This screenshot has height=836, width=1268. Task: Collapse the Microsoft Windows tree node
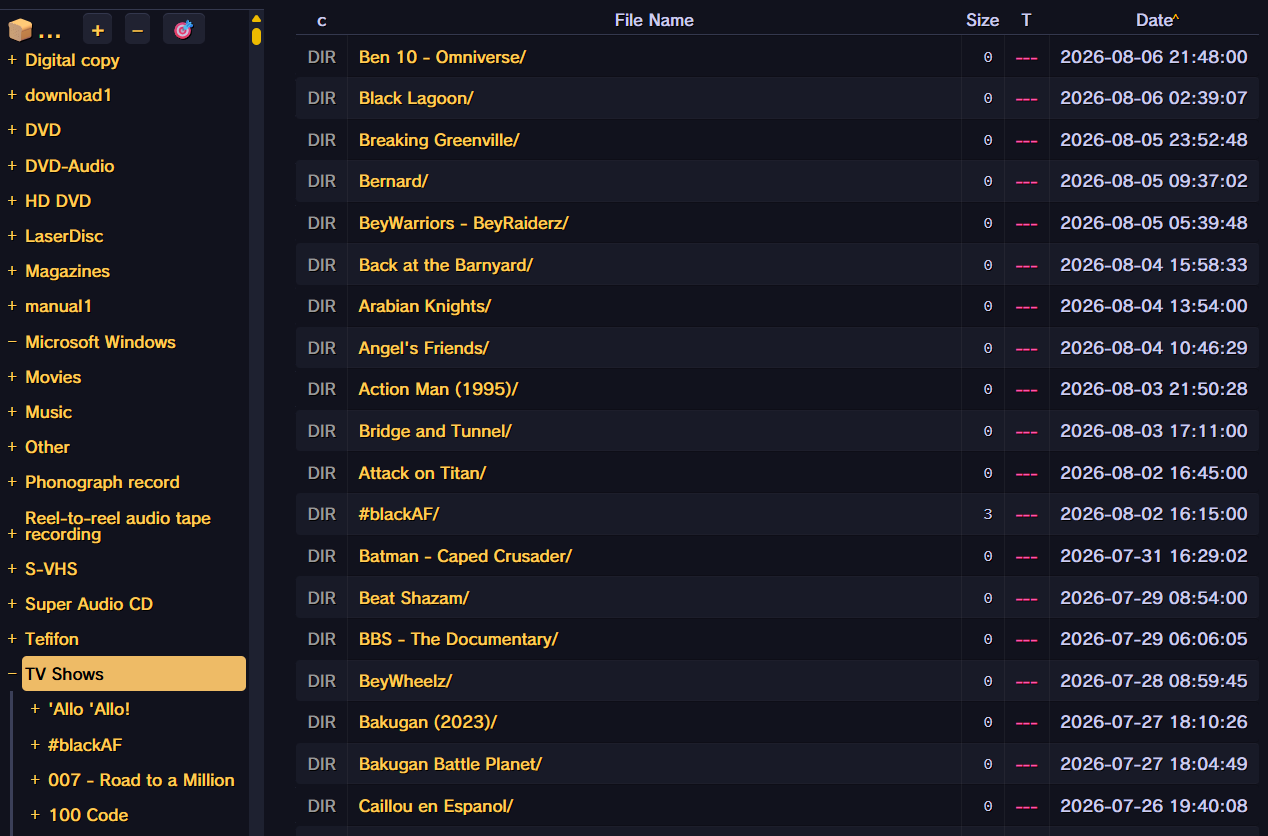12,342
